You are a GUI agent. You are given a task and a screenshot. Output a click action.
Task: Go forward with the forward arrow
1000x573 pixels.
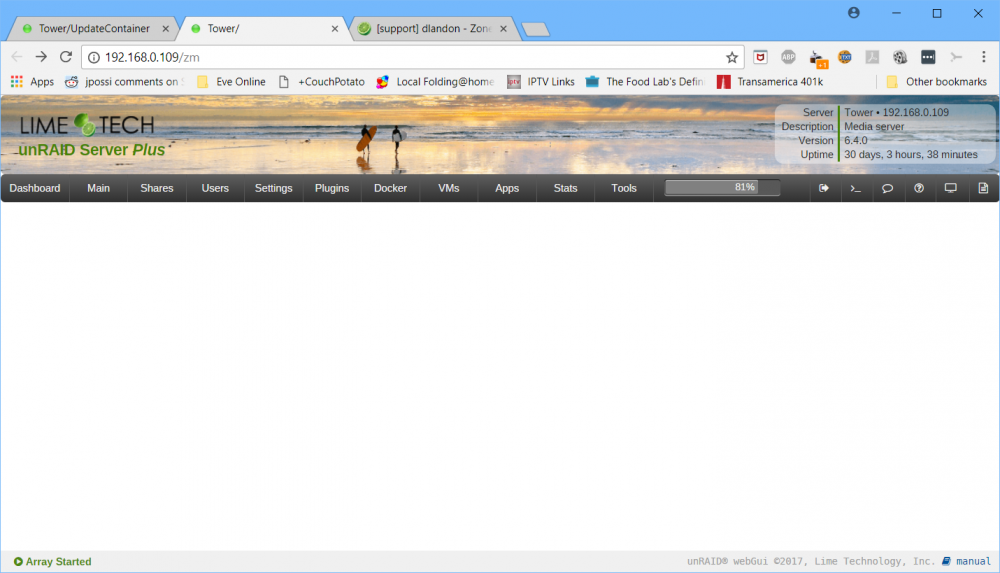pos(41,57)
